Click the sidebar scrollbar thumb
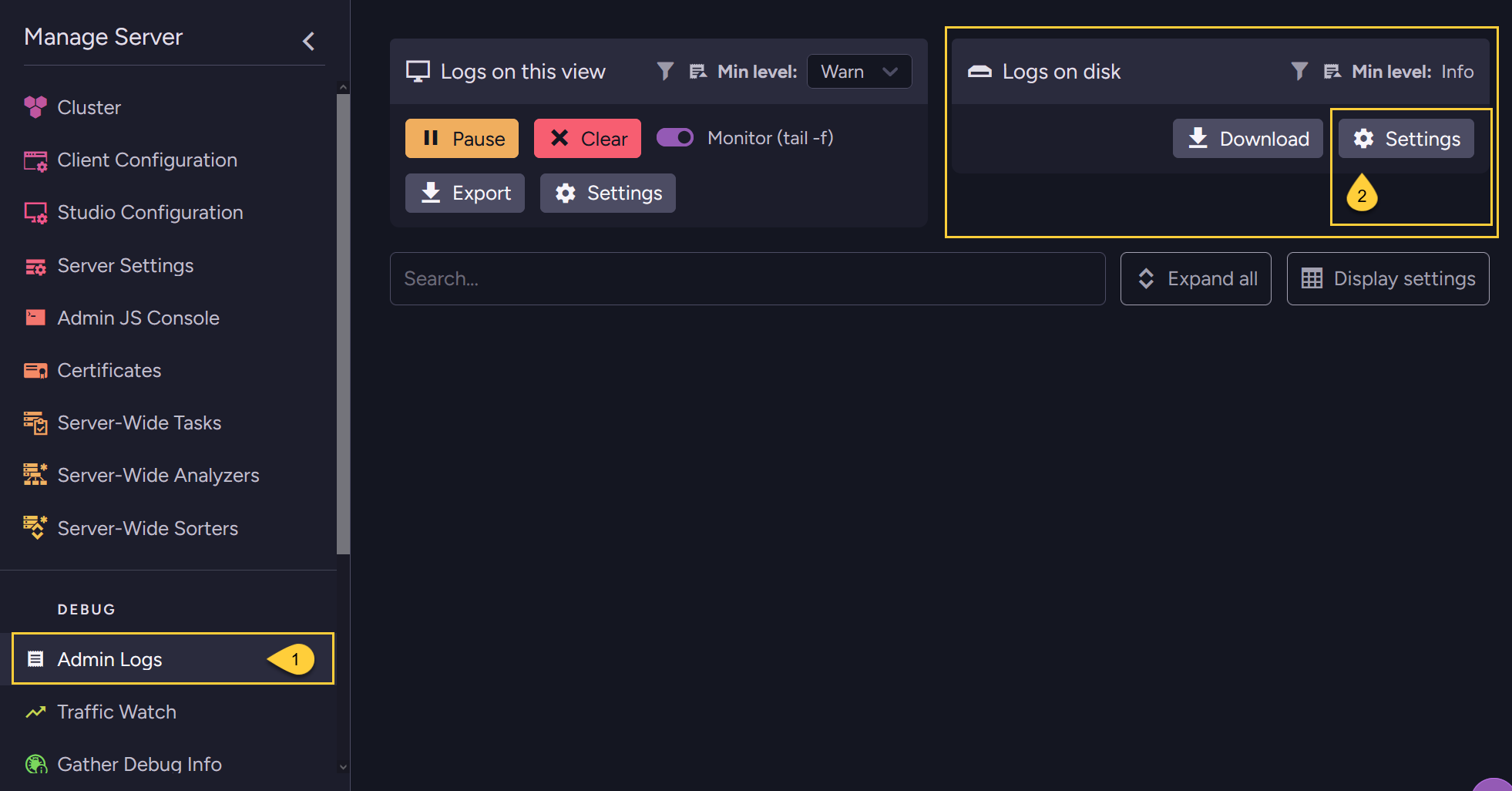The image size is (1512, 791). click(344, 324)
